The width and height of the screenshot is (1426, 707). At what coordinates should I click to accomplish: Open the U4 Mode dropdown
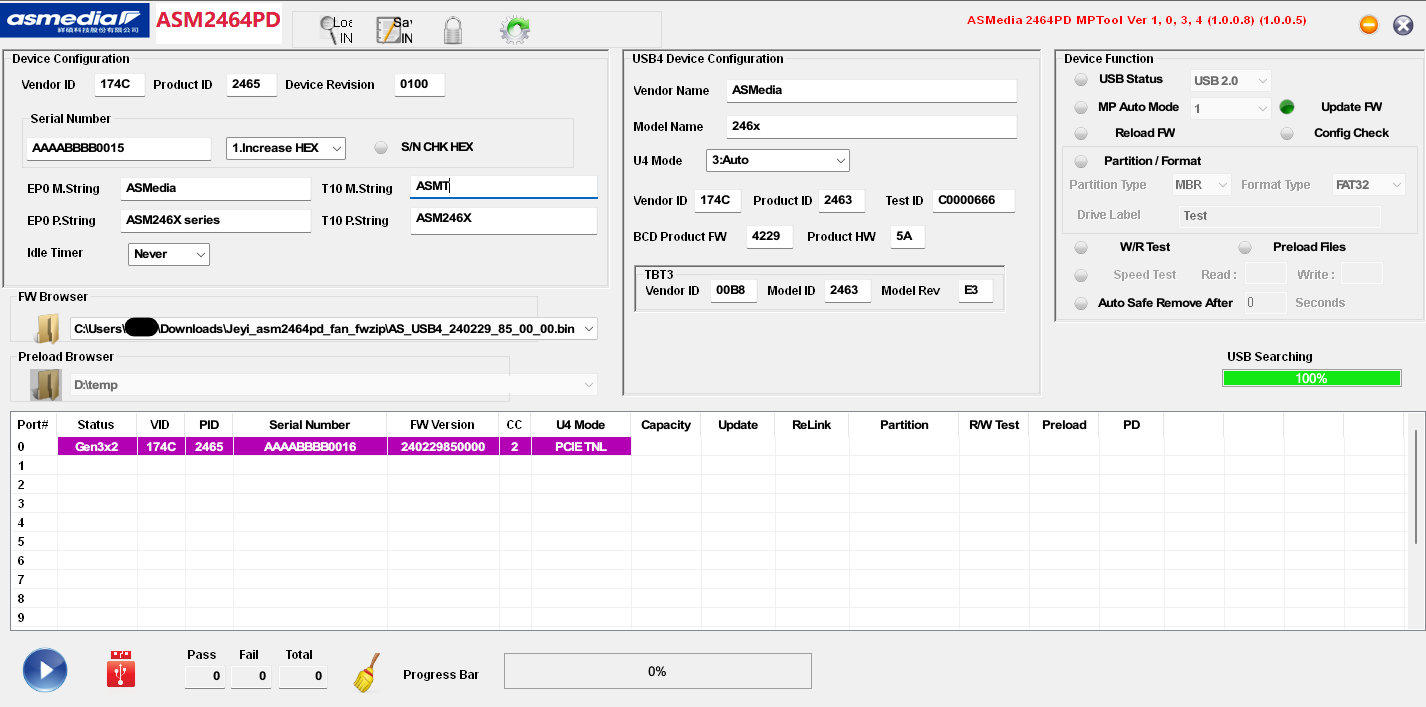click(x=778, y=160)
